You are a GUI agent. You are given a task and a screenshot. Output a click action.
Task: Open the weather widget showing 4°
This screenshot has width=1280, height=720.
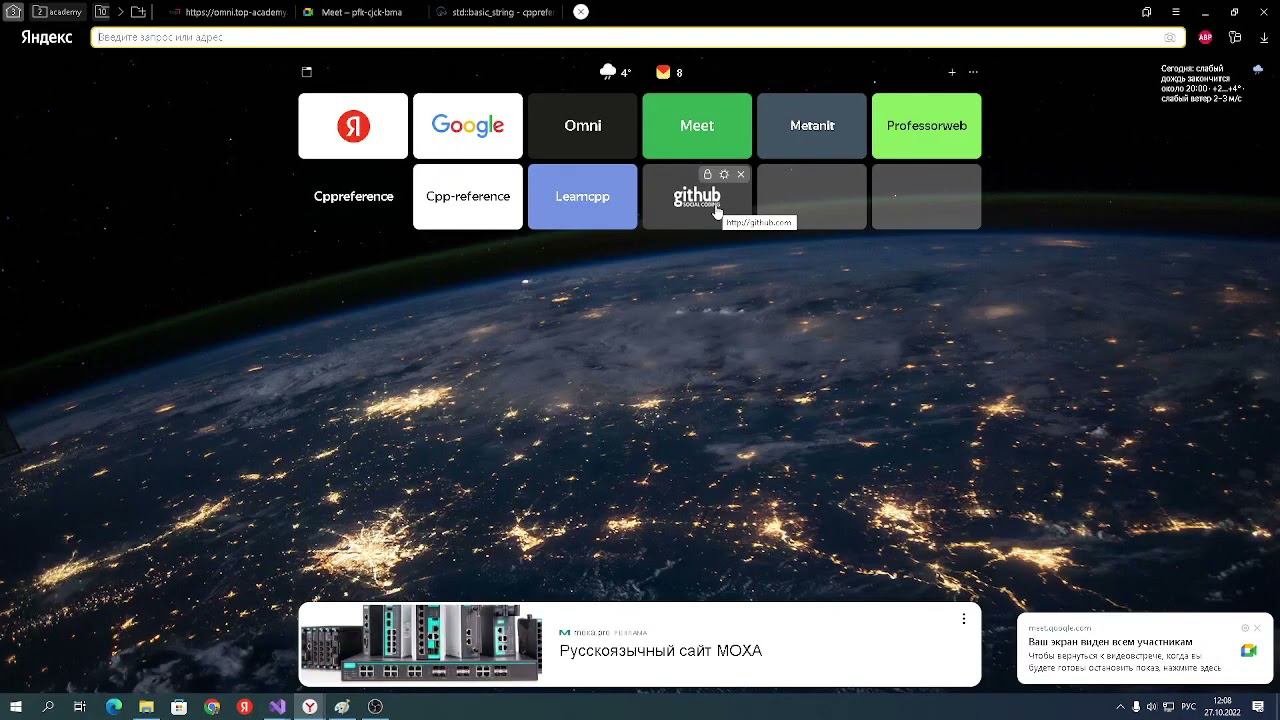coord(615,72)
